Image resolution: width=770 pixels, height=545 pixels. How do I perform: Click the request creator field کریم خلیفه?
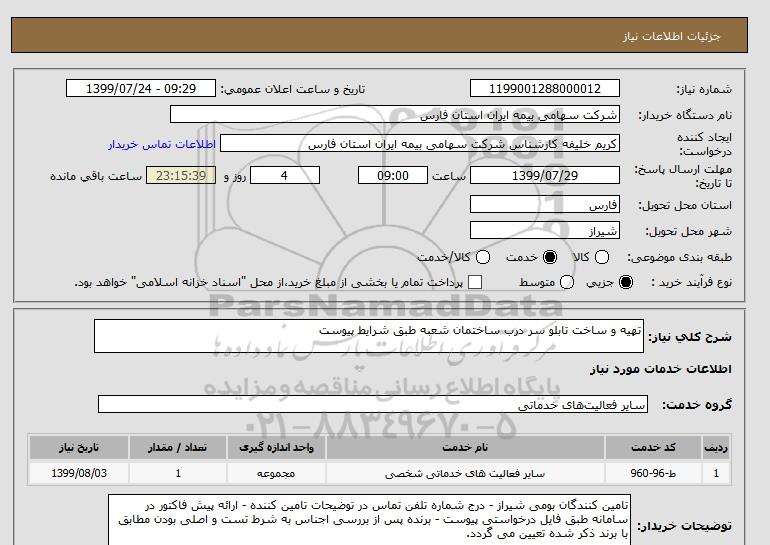pyautogui.click(x=420, y=143)
